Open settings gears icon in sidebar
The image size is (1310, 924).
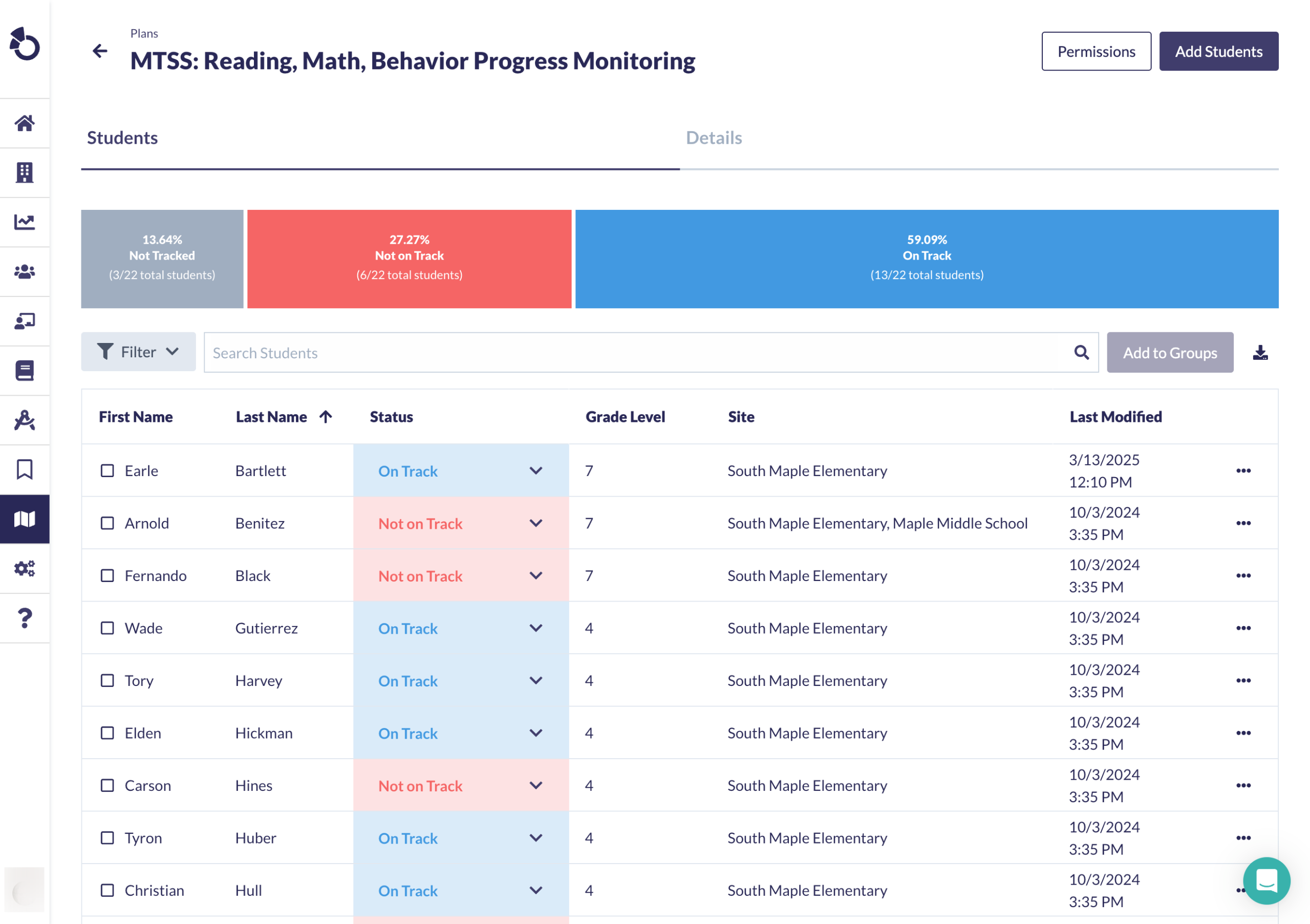point(25,568)
